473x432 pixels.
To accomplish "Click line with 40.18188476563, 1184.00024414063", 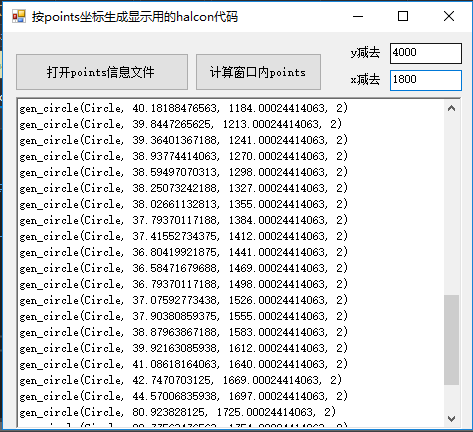I will click(x=183, y=108).
